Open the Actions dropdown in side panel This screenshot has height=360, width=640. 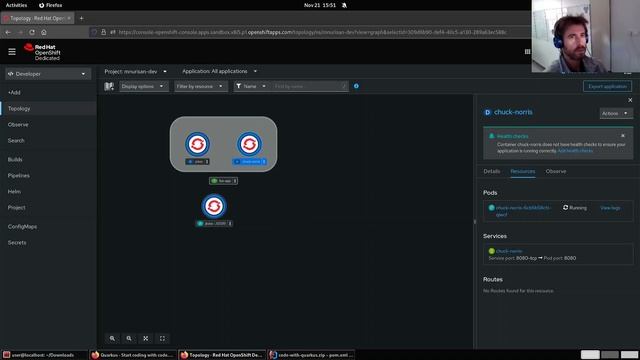[616, 113]
